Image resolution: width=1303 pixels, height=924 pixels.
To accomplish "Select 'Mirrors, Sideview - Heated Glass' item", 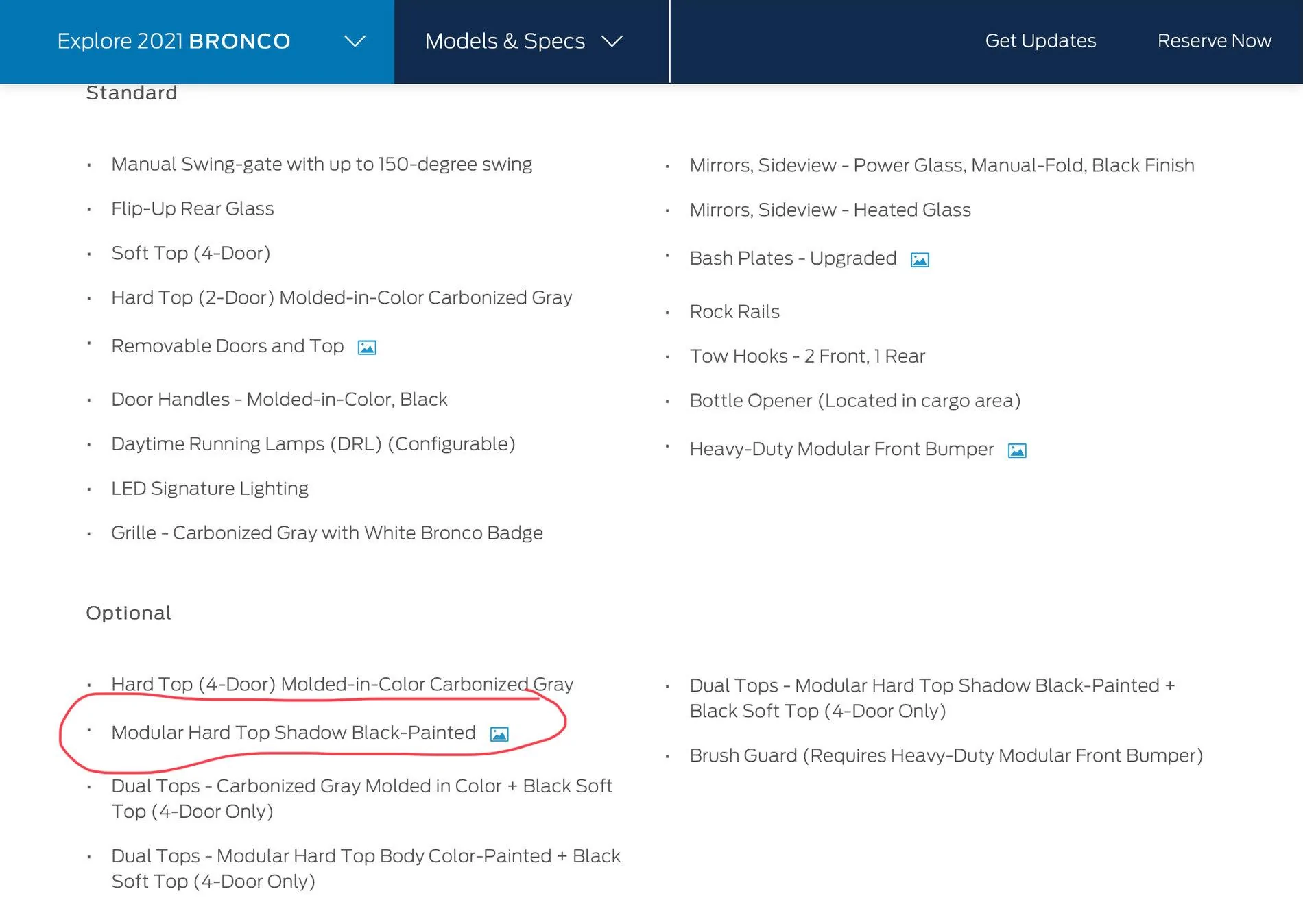I will pyautogui.click(x=830, y=210).
